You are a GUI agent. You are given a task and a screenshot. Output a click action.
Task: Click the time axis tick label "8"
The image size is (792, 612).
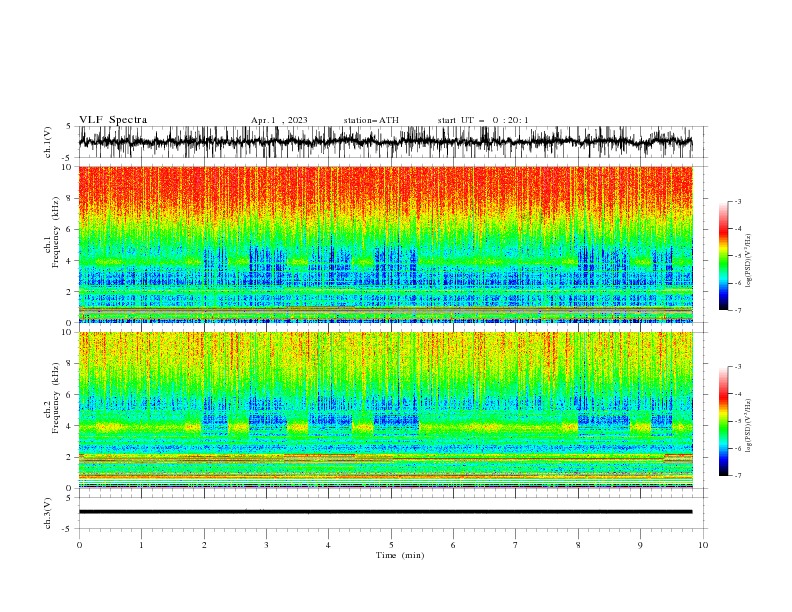[x=578, y=545]
